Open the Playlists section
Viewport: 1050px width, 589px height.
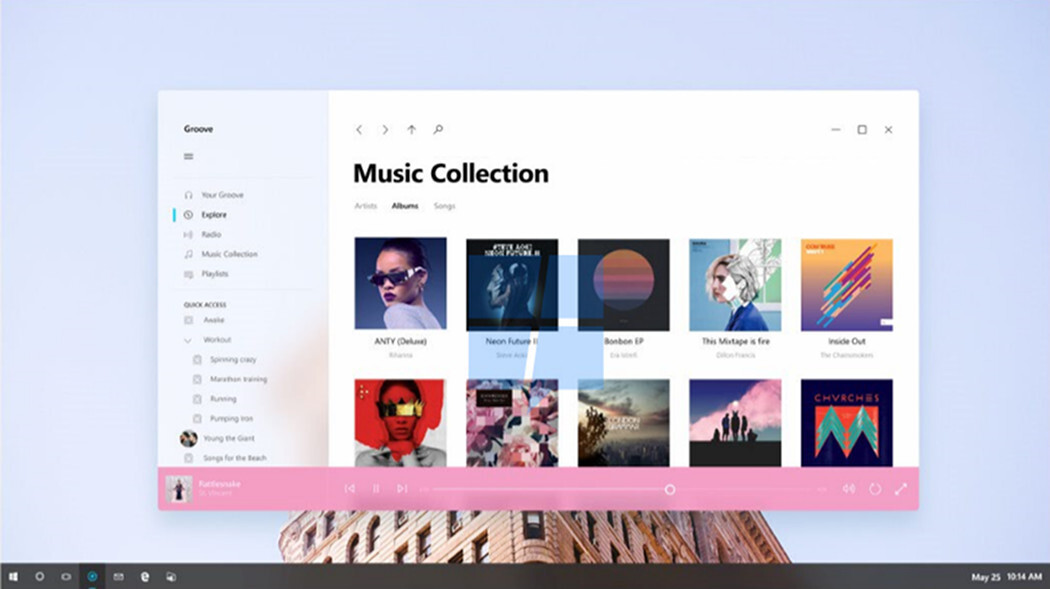pos(216,274)
